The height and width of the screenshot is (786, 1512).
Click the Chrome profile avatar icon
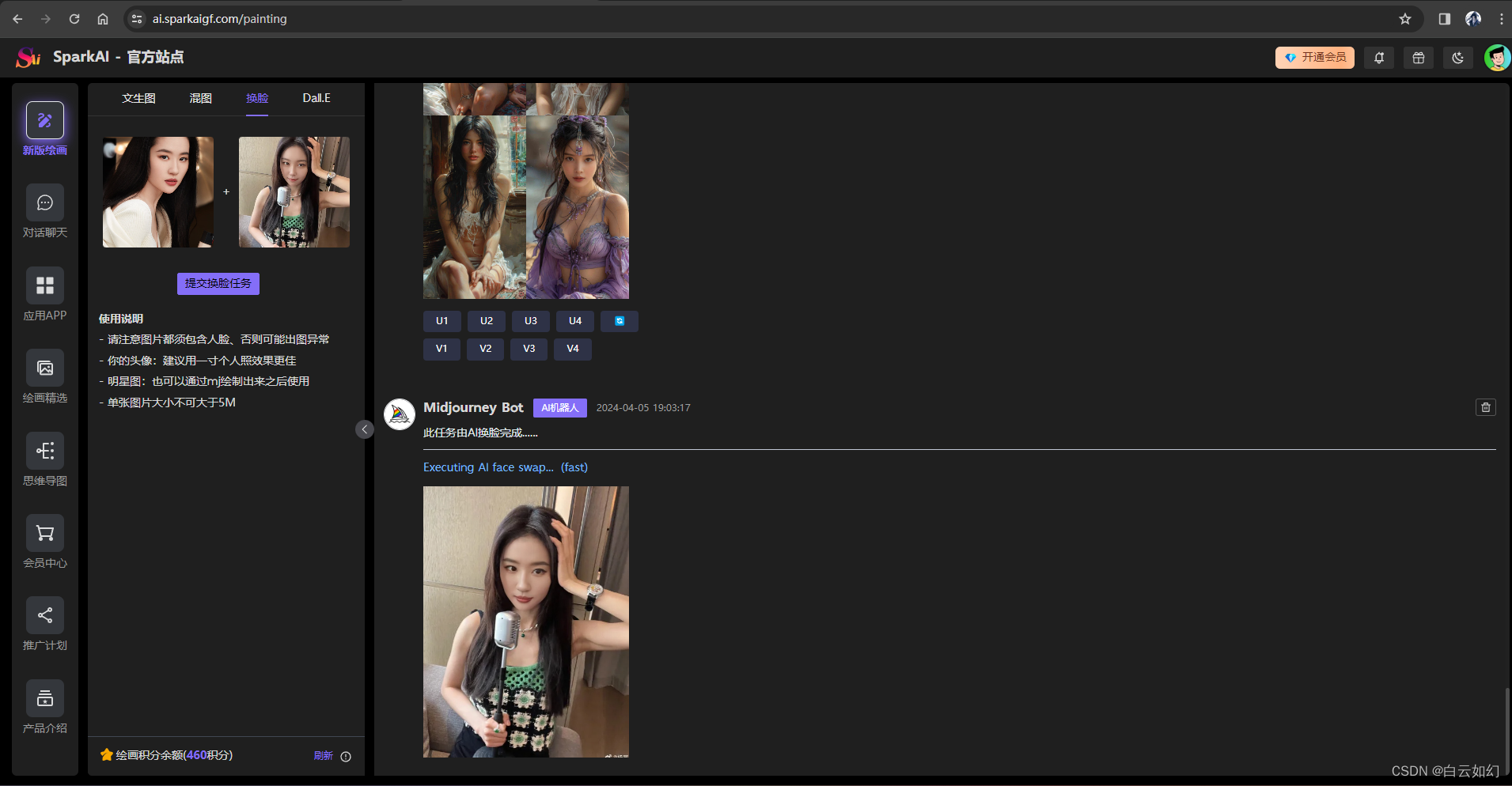1473,19
